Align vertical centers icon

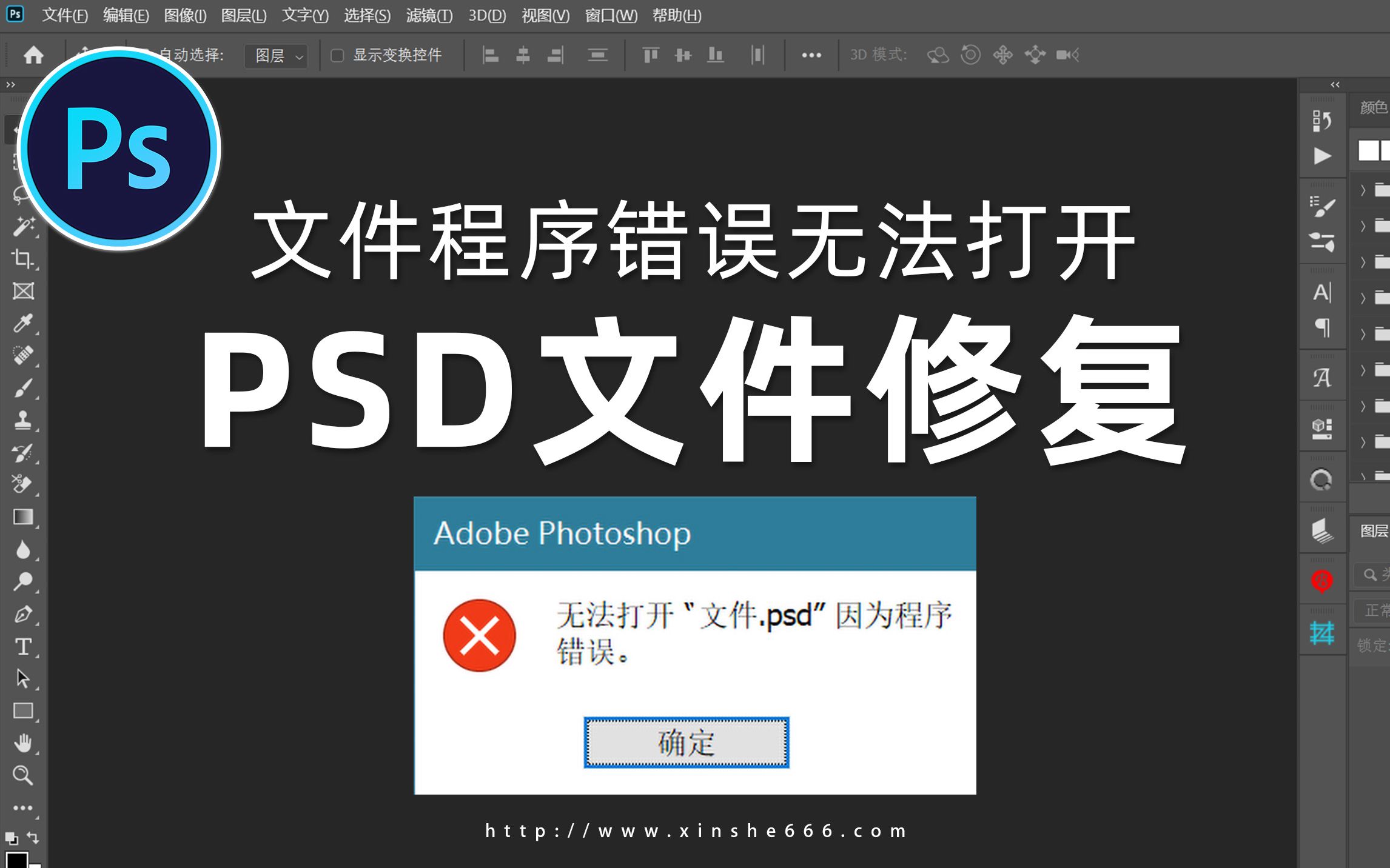(x=683, y=55)
